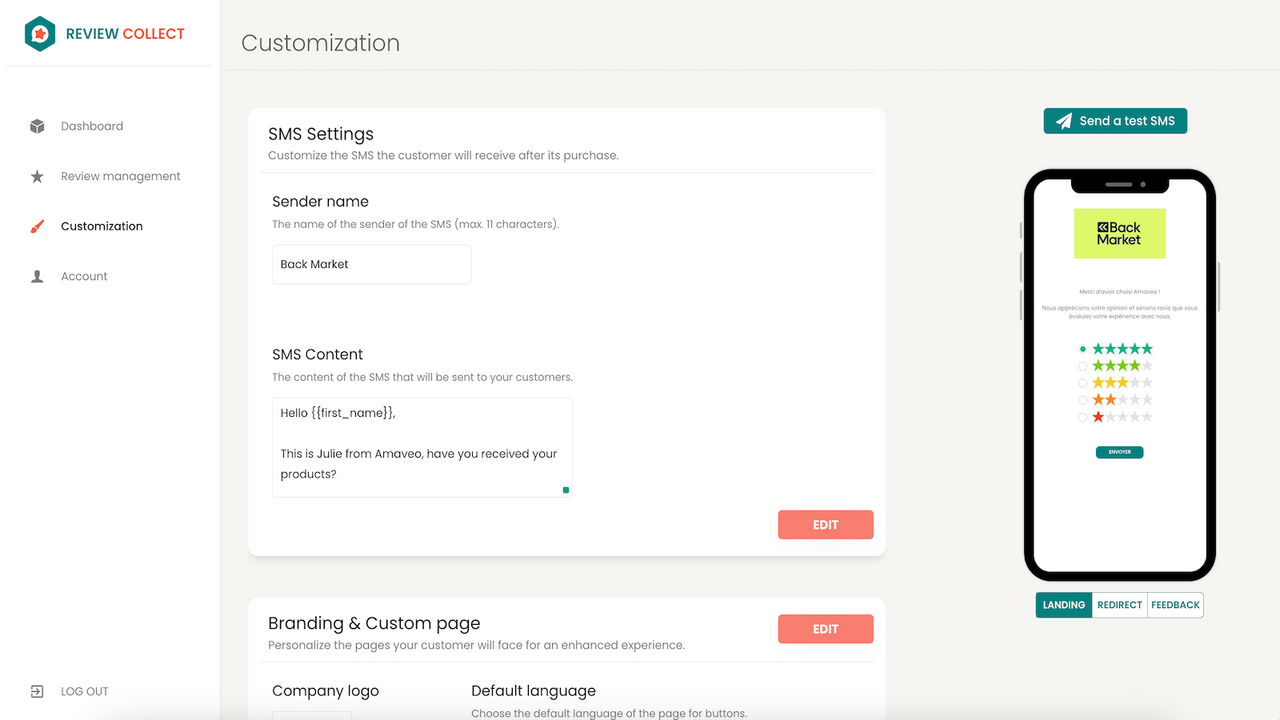Click the Sender name input field
The height and width of the screenshot is (720, 1280).
tap(371, 264)
